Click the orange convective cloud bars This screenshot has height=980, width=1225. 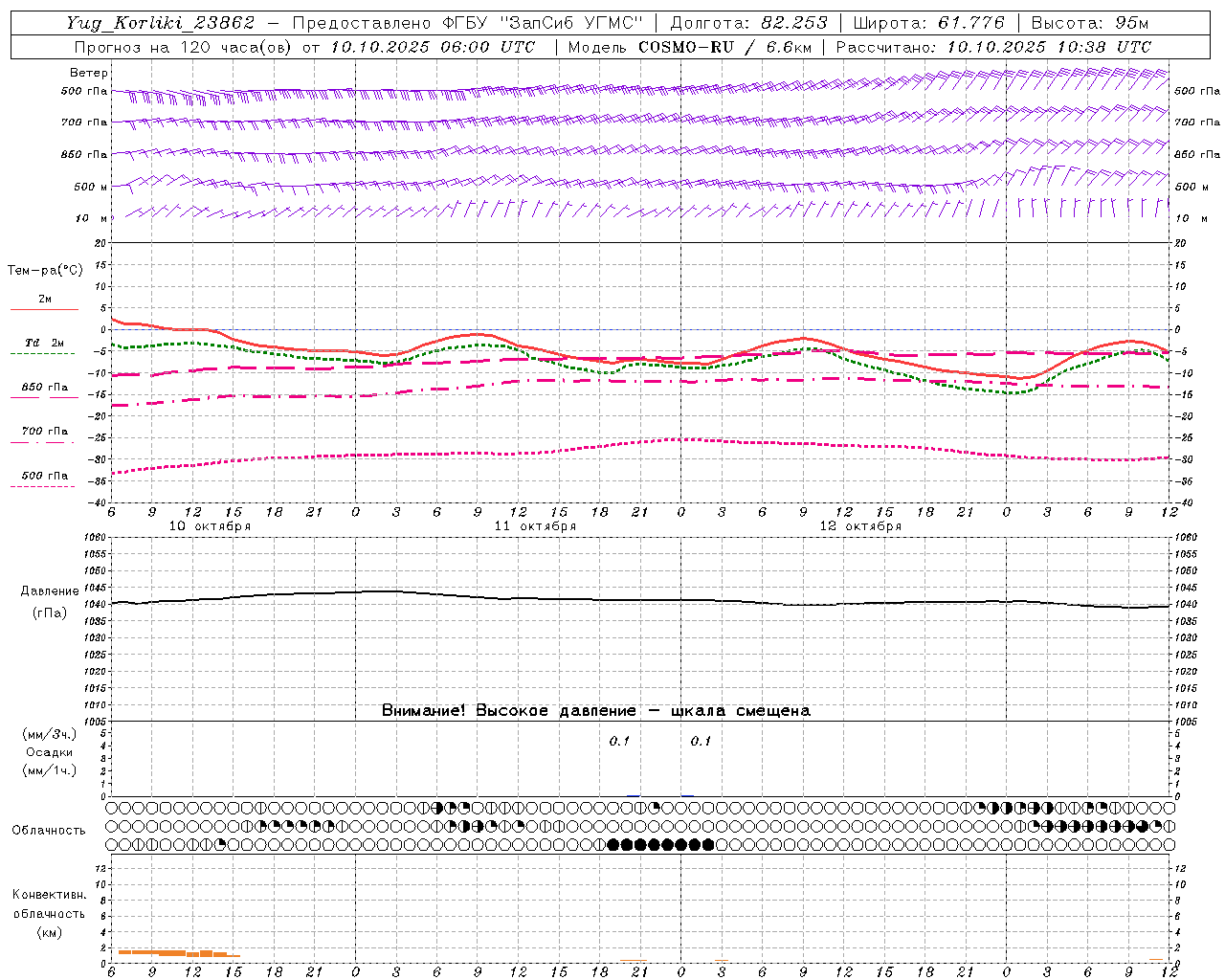pyautogui.click(x=178, y=952)
